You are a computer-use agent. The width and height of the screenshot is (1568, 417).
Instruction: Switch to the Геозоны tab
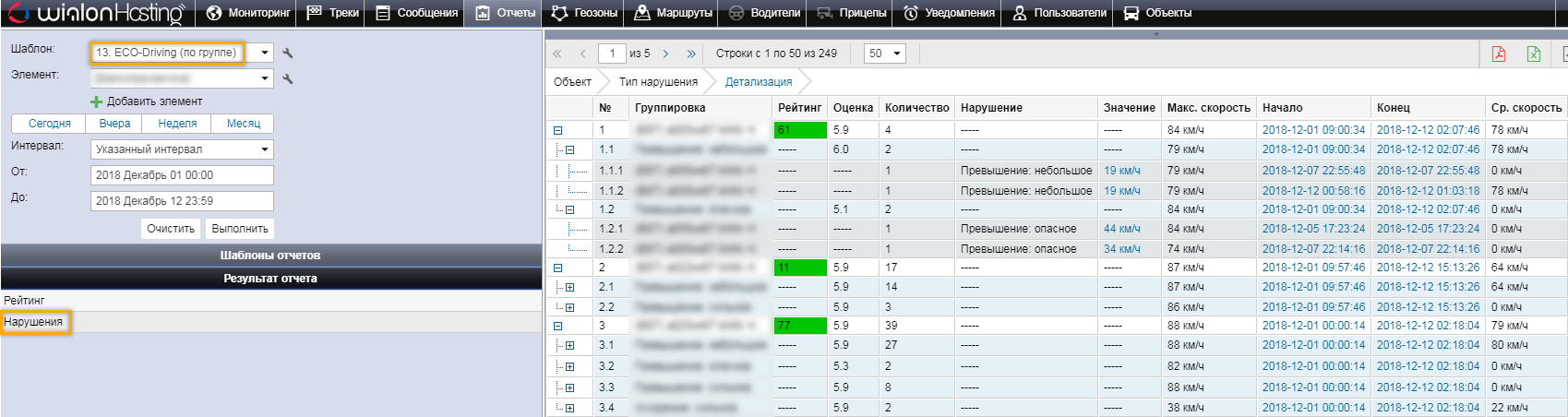(584, 13)
